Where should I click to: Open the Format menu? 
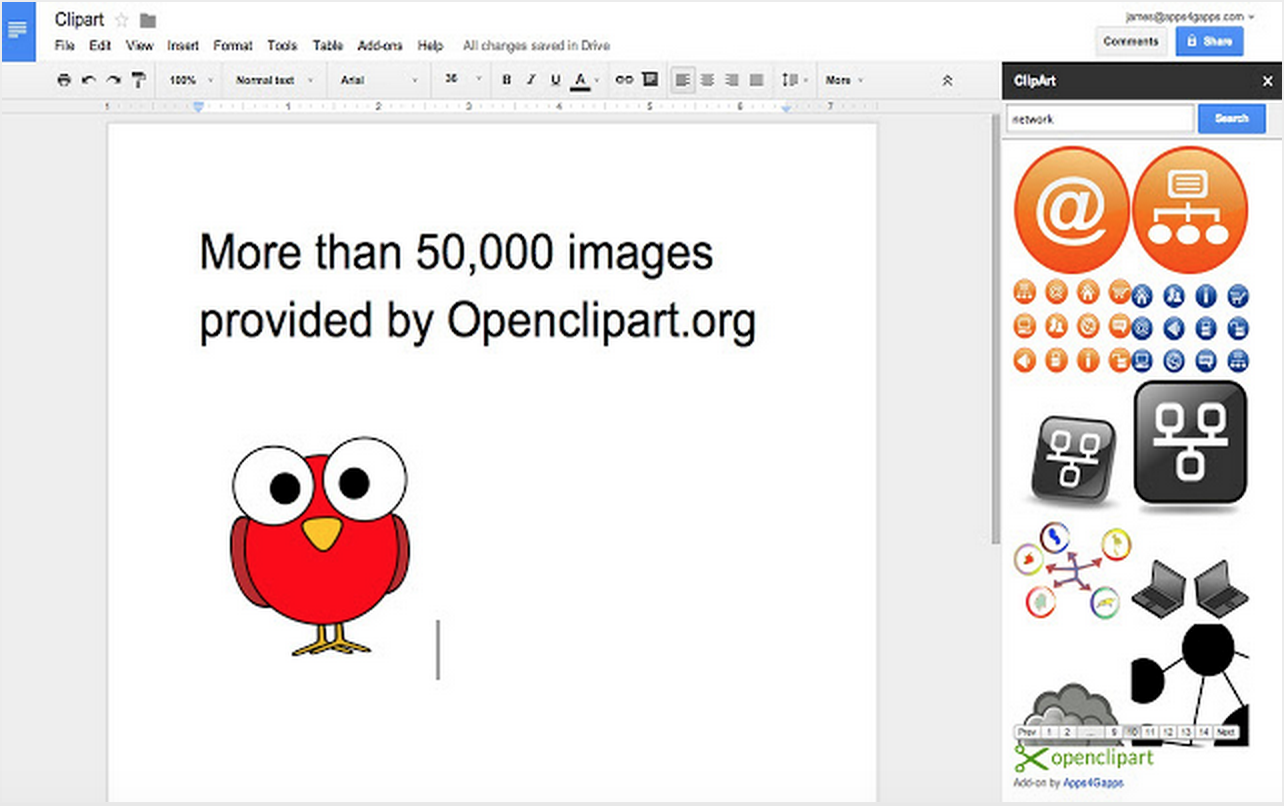click(233, 46)
